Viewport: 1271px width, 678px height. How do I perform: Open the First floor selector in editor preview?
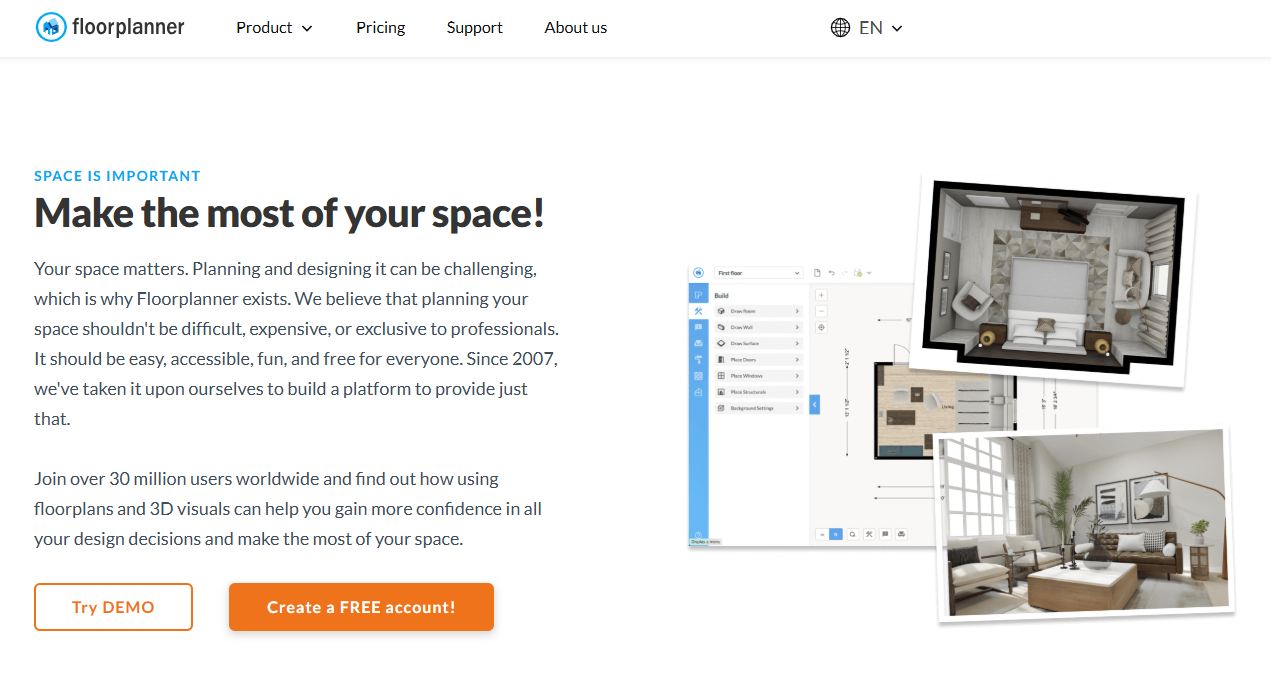(x=759, y=273)
